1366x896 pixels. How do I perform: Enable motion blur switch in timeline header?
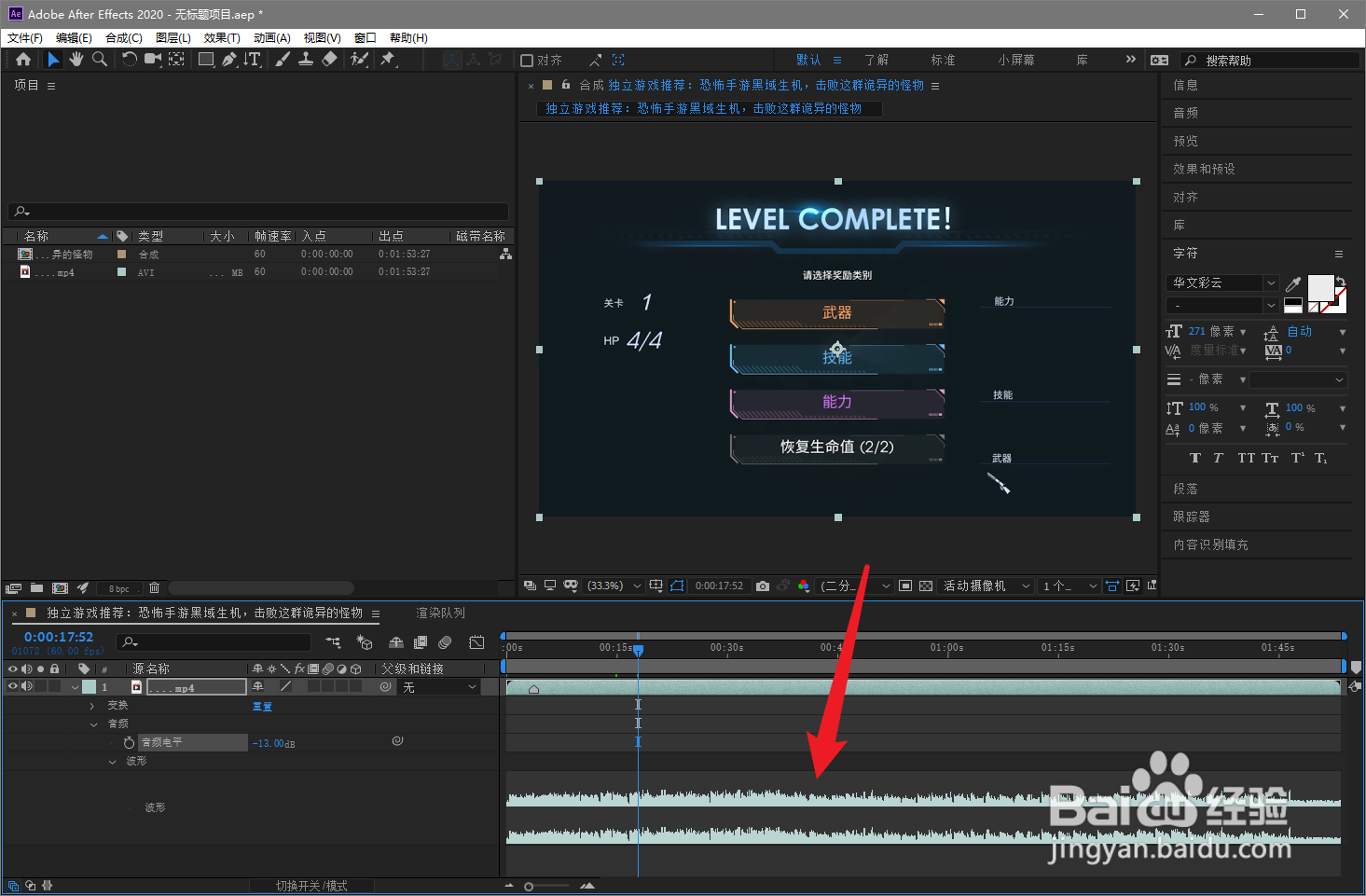pos(446,642)
